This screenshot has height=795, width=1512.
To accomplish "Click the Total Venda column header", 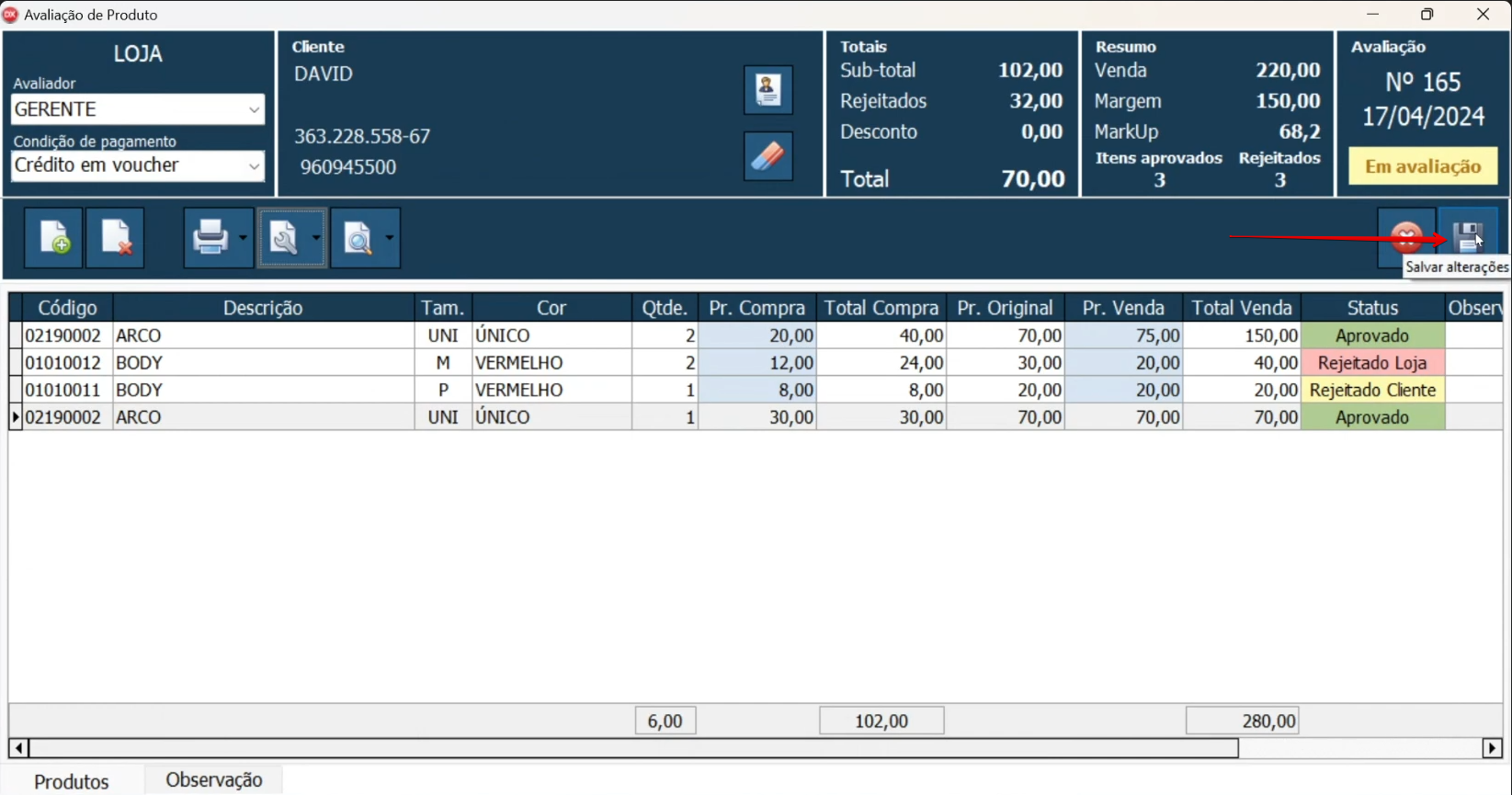I will pos(1242,308).
